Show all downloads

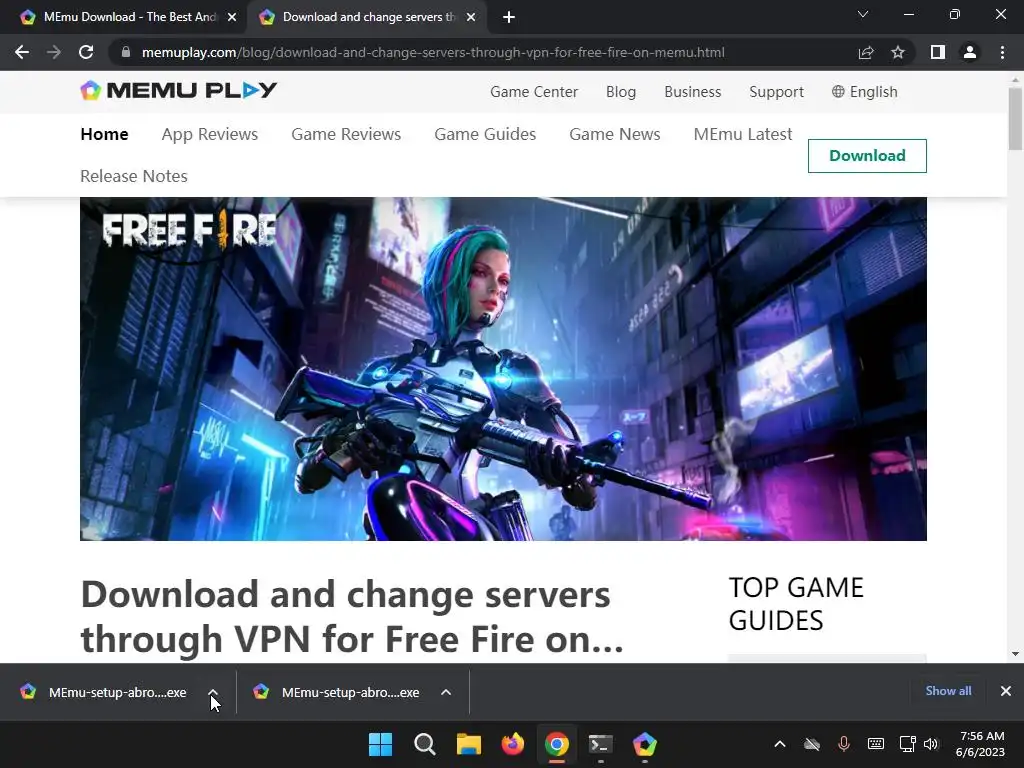pos(948,691)
